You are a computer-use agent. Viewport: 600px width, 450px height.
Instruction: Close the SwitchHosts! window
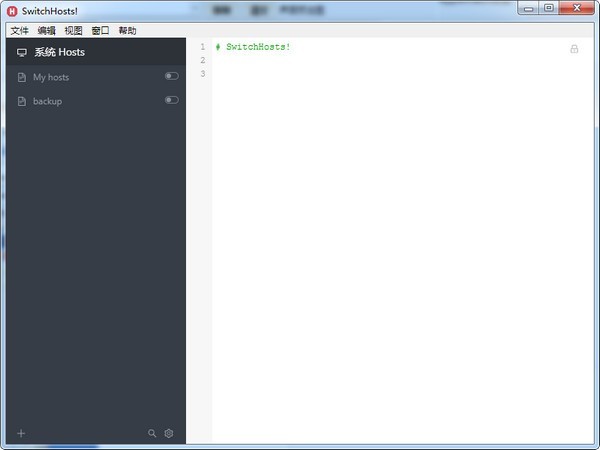[x=577, y=8]
